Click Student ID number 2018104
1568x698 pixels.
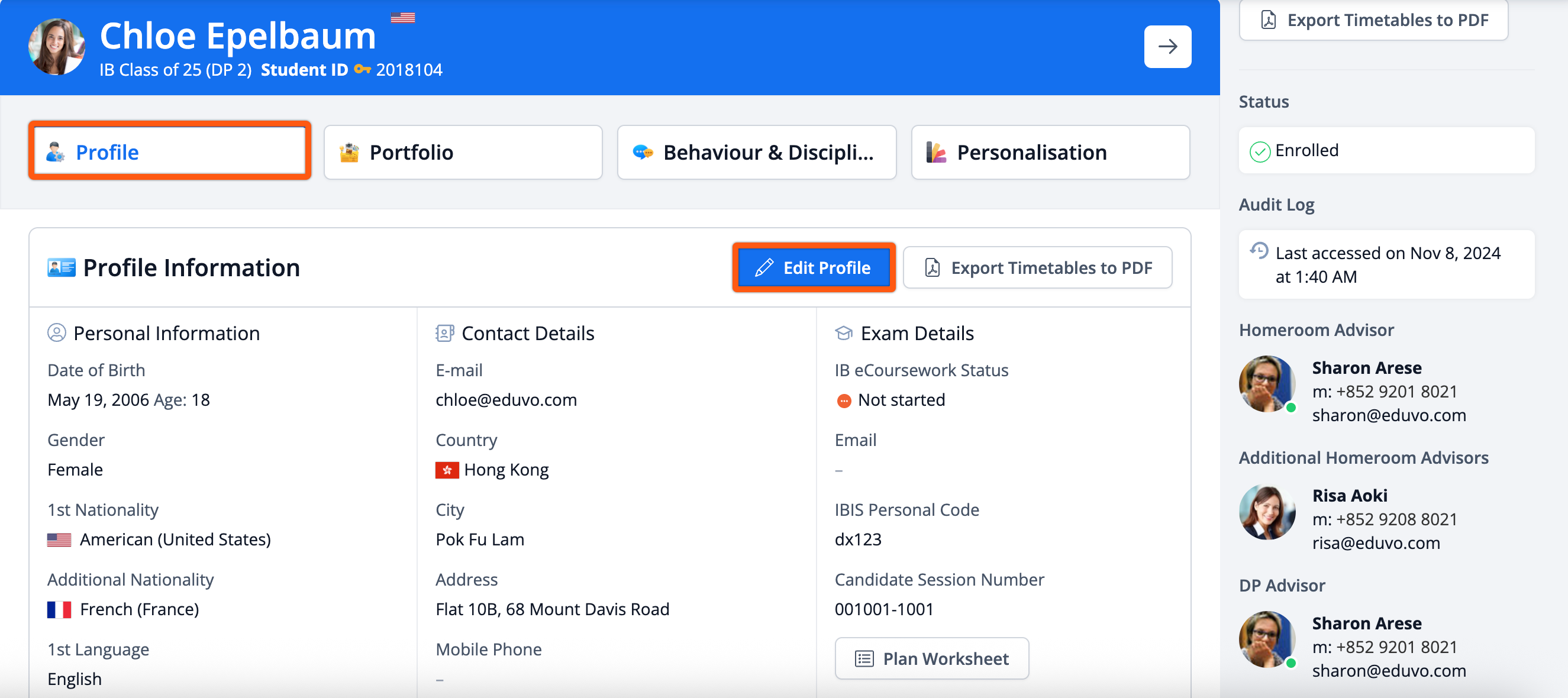[409, 69]
